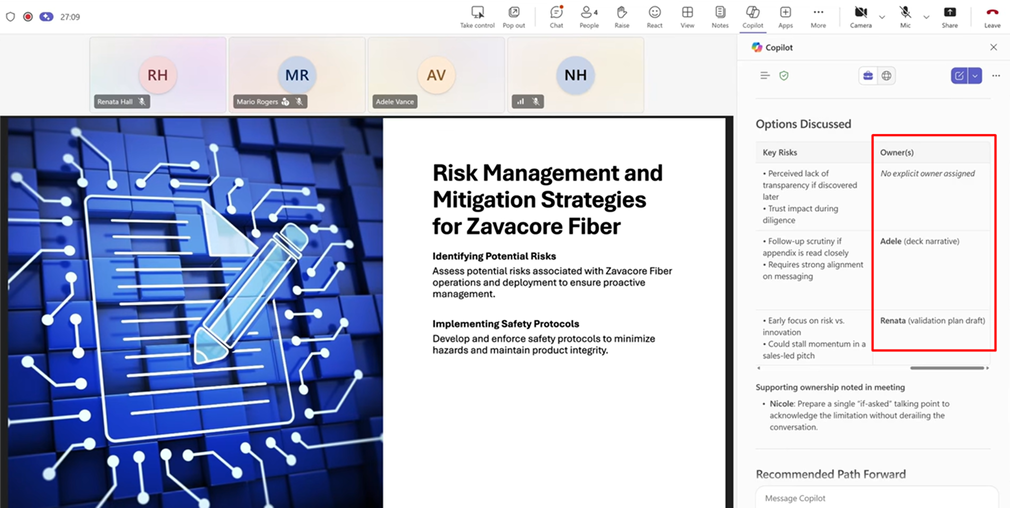Open the React emoji picker
This screenshot has height=508, width=1010.
(x=654, y=15)
